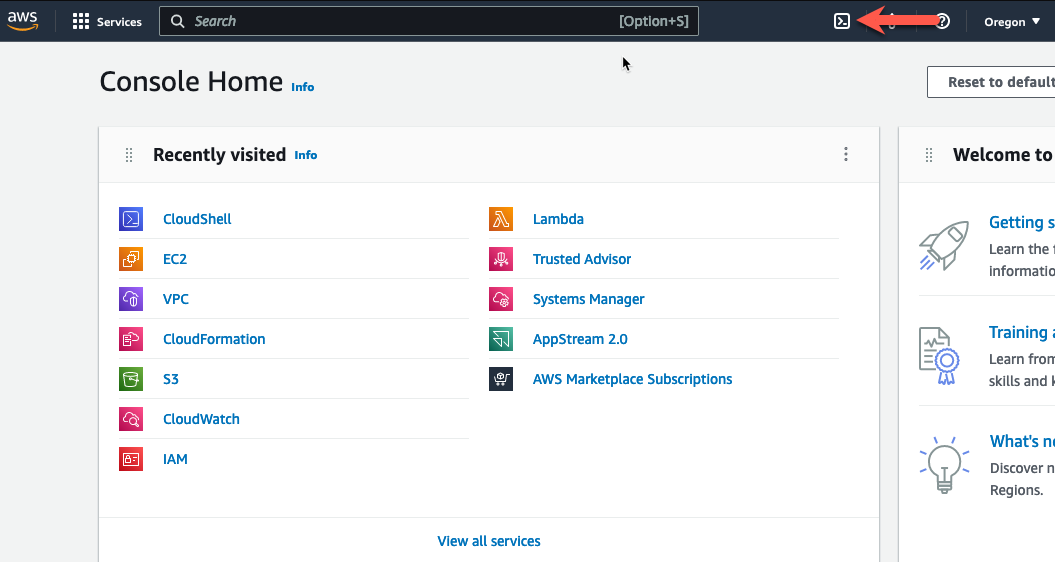Open Recently visited widget options menu
Screen dimensions: 1055x562
(846, 154)
